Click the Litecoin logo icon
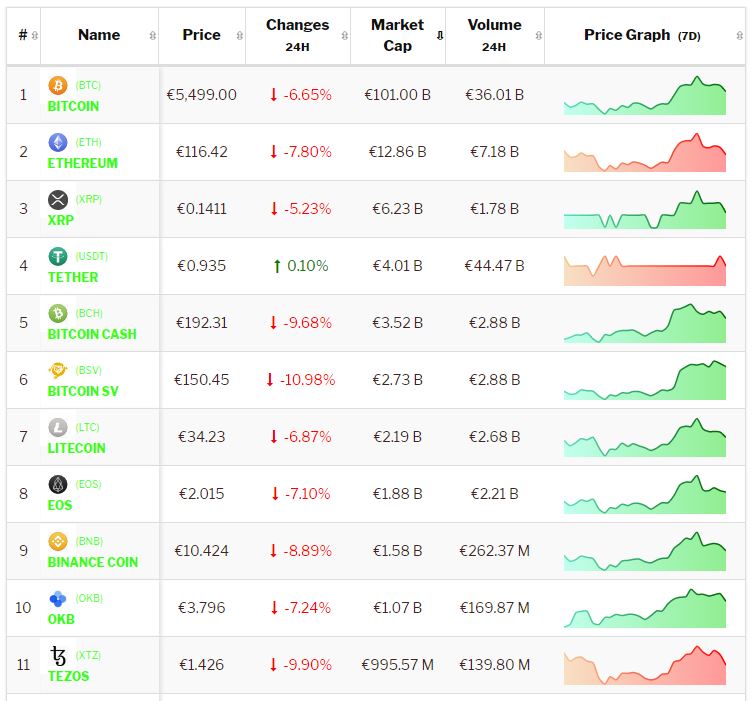This screenshot has width=755, height=701. [58, 428]
